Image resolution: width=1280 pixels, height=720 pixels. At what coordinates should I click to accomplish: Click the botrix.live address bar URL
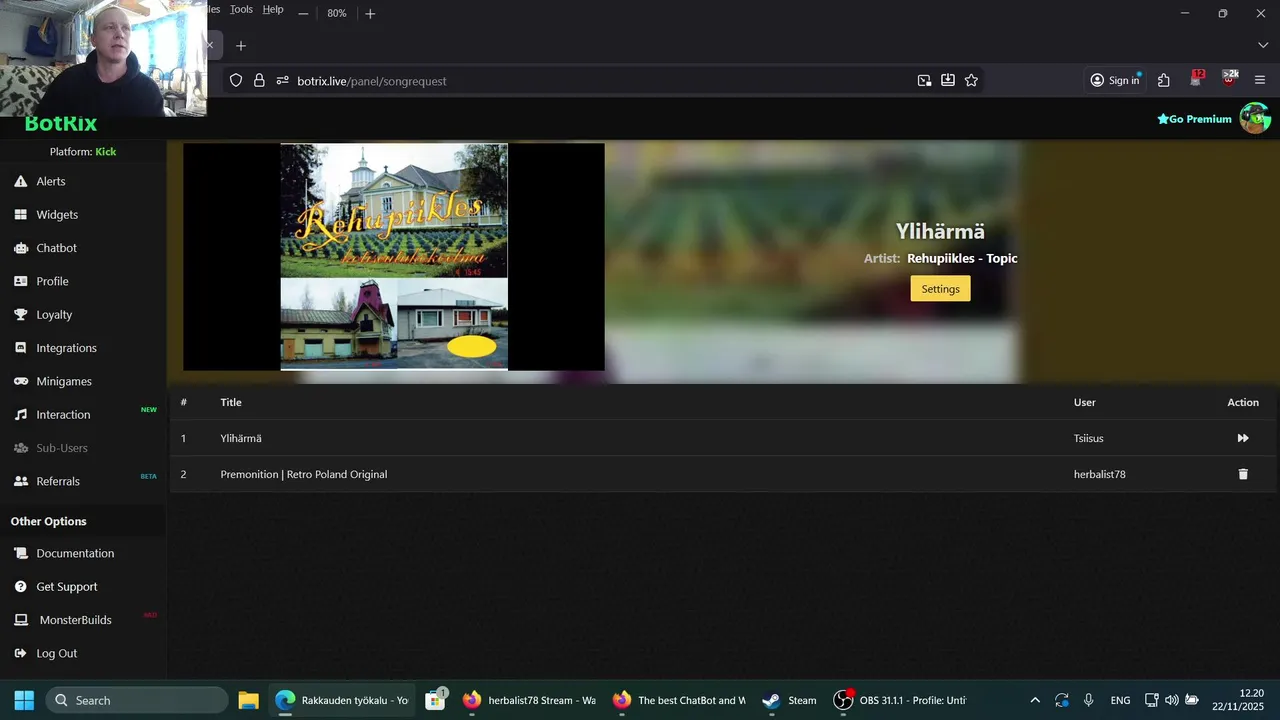tap(372, 81)
